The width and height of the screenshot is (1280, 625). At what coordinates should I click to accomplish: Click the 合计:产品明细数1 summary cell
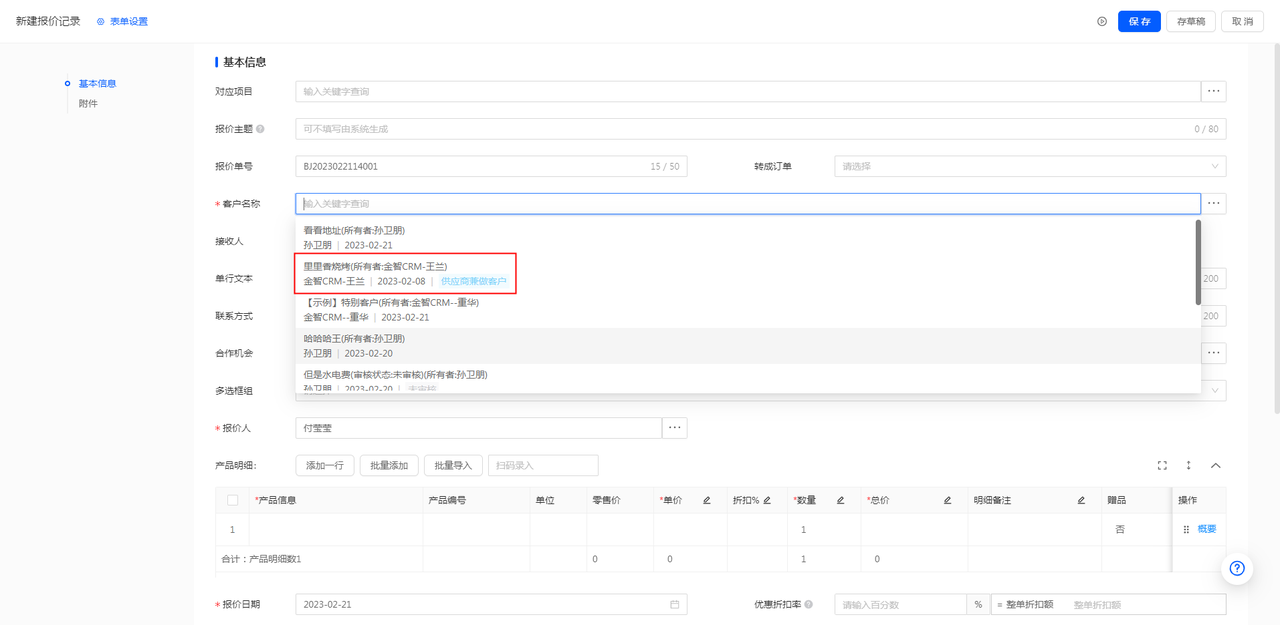click(261, 559)
